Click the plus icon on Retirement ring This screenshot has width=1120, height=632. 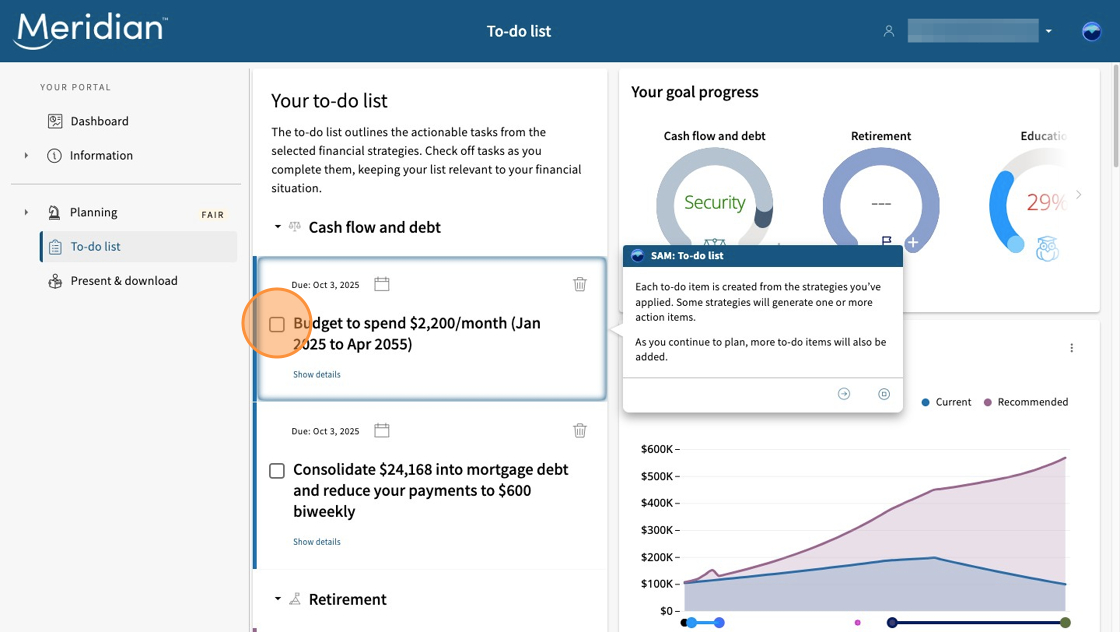(912, 243)
